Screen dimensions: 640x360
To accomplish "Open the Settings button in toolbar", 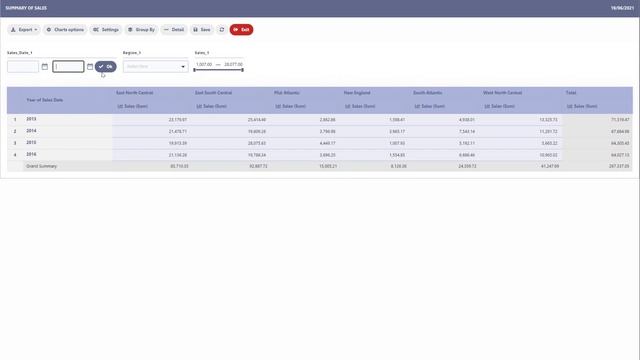I will tap(106, 30).
